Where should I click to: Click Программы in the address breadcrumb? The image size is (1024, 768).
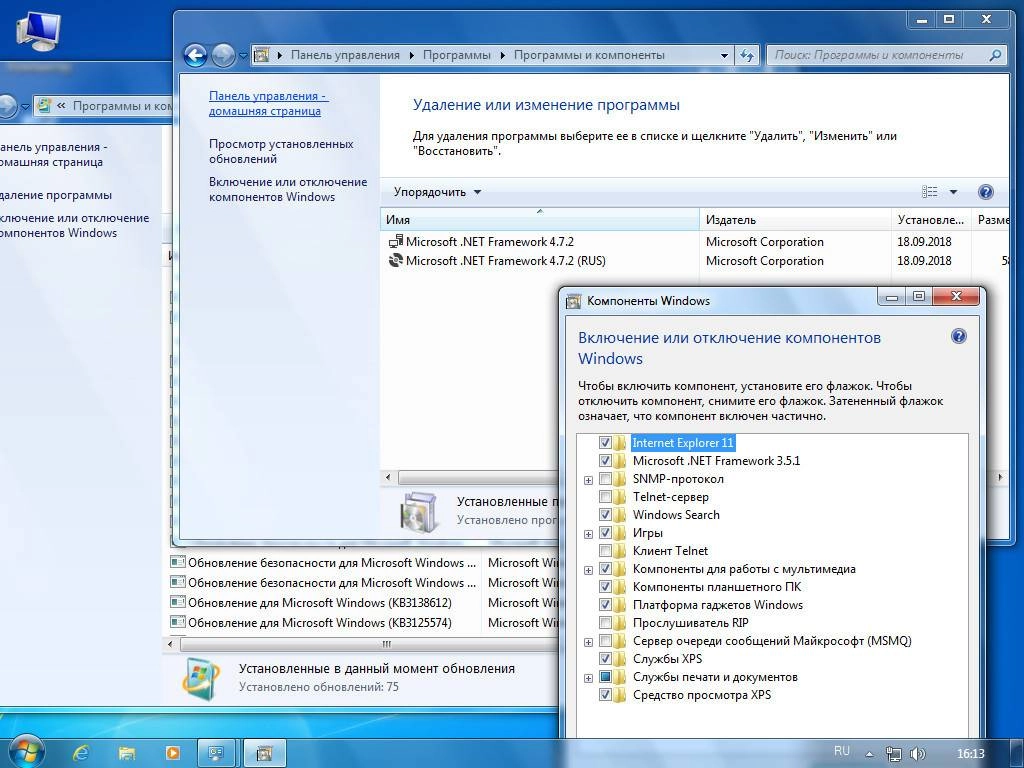click(456, 56)
